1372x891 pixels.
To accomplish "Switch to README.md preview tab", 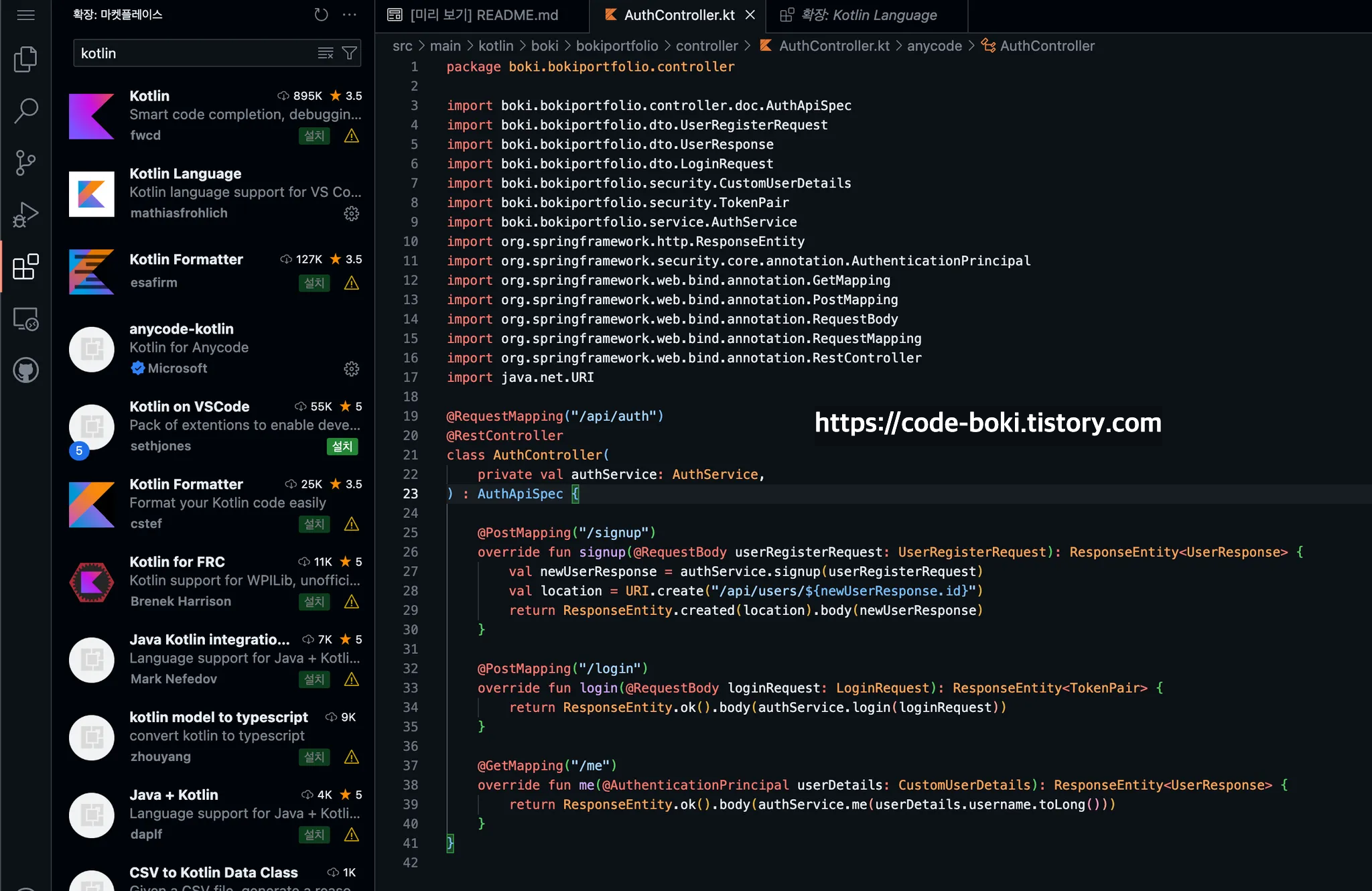I will point(482,15).
